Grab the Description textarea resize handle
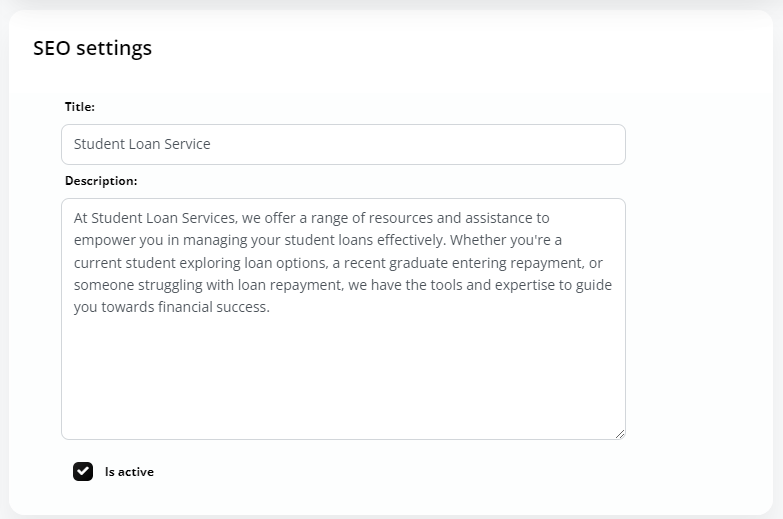The image size is (783, 519). click(620, 434)
